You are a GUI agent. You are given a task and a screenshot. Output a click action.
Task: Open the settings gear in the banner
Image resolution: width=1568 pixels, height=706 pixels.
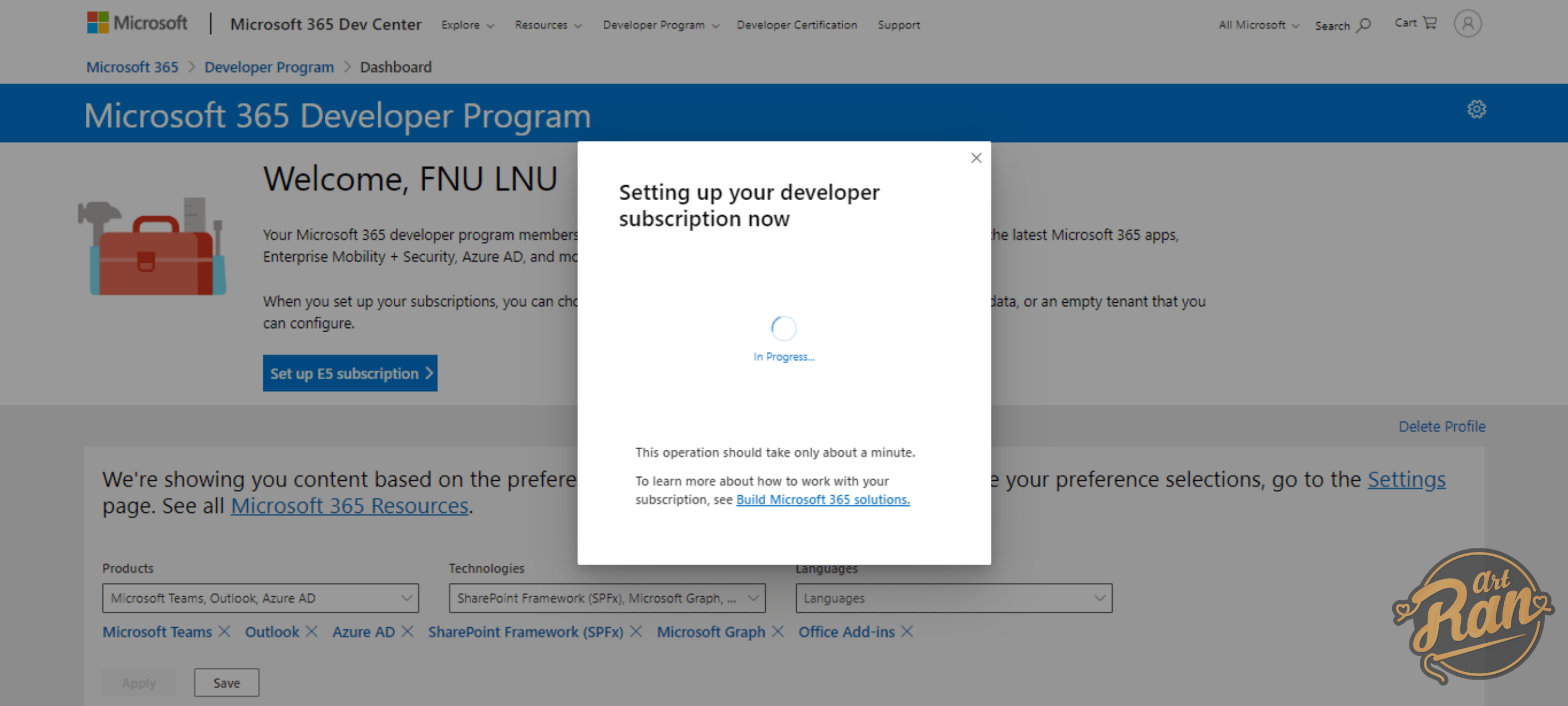coord(1476,110)
